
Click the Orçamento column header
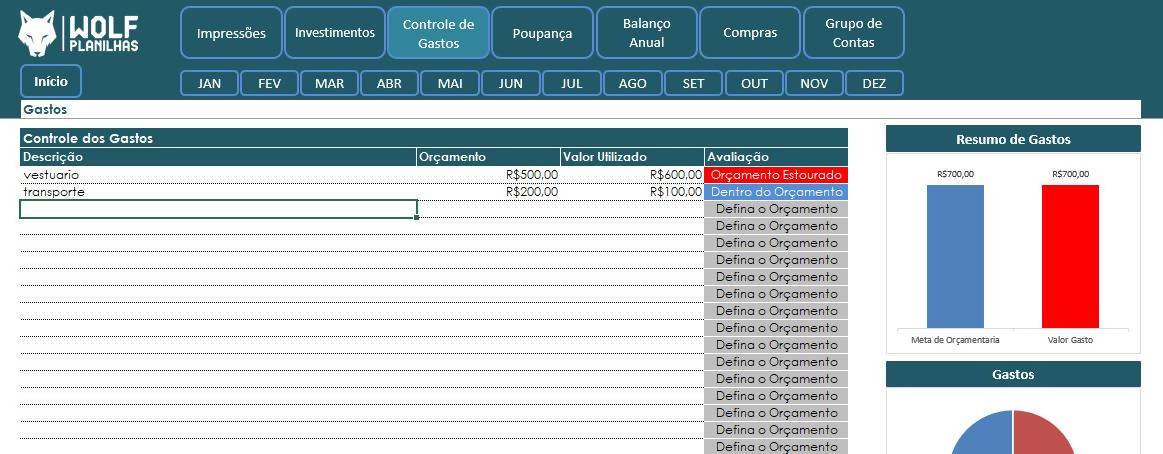[488, 157]
